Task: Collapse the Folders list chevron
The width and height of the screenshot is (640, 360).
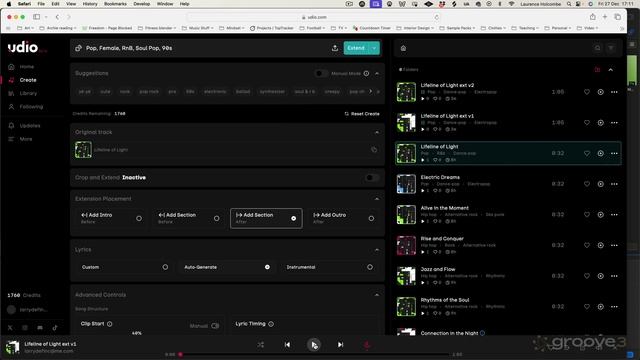Action: click(611, 70)
